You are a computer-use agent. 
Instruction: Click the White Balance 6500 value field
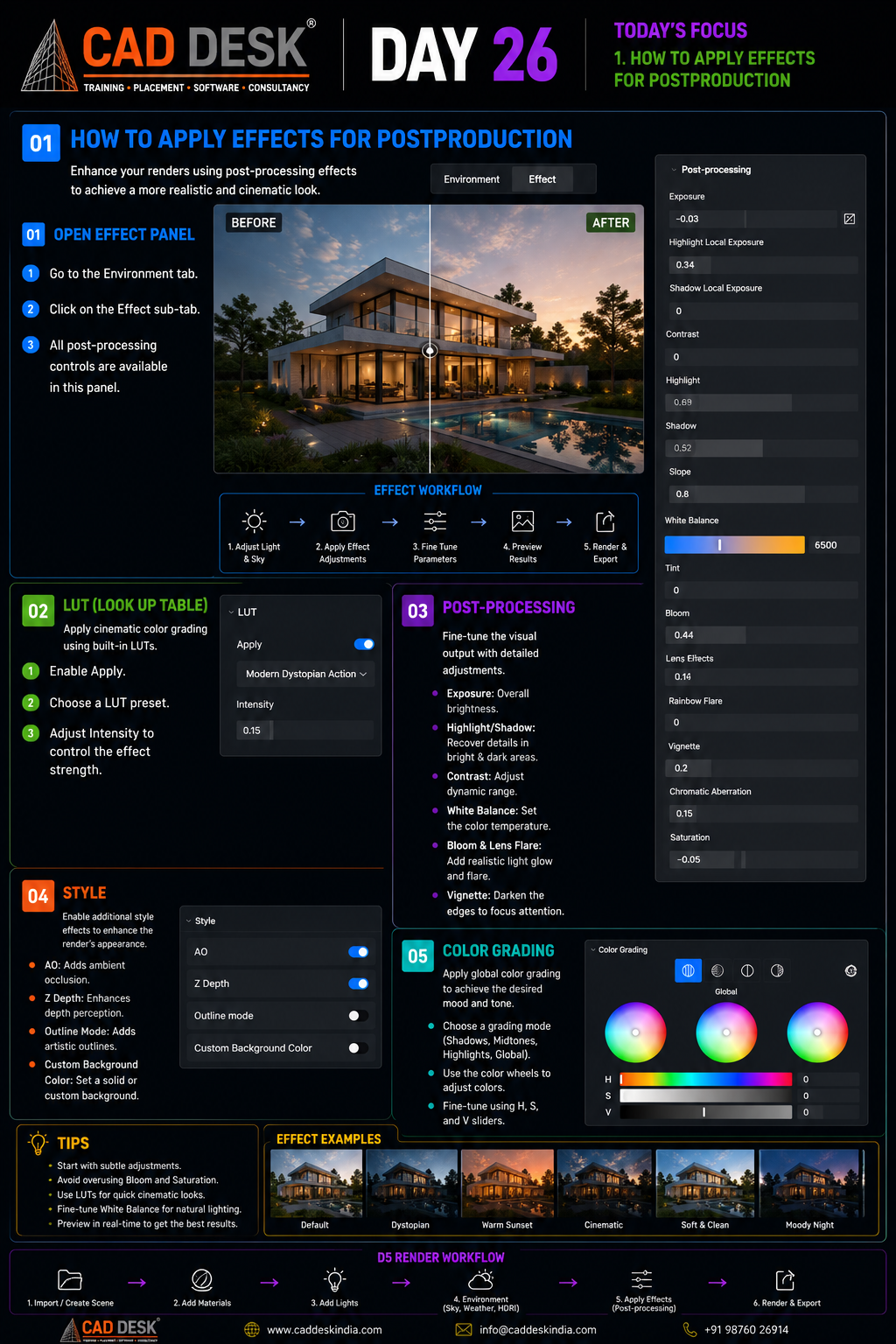(832, 544)
